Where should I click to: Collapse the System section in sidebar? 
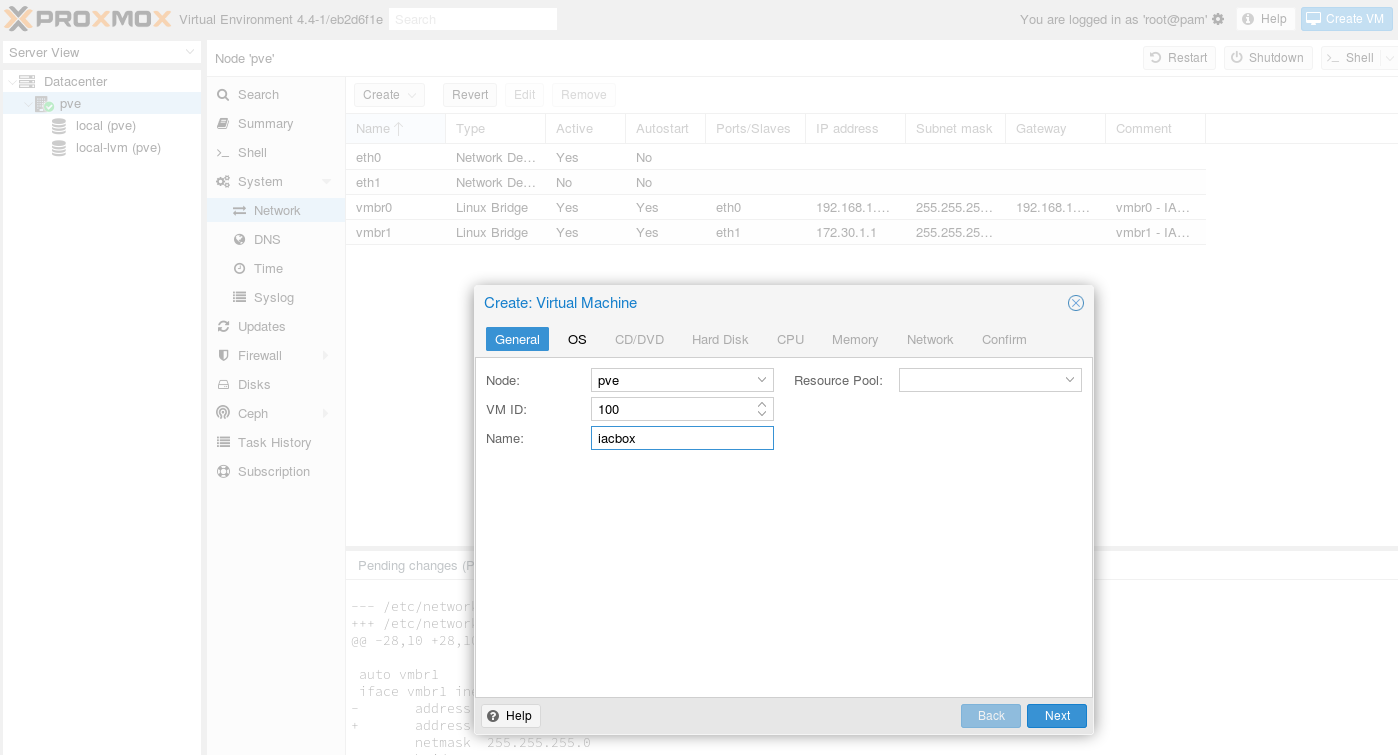(326, 182)
